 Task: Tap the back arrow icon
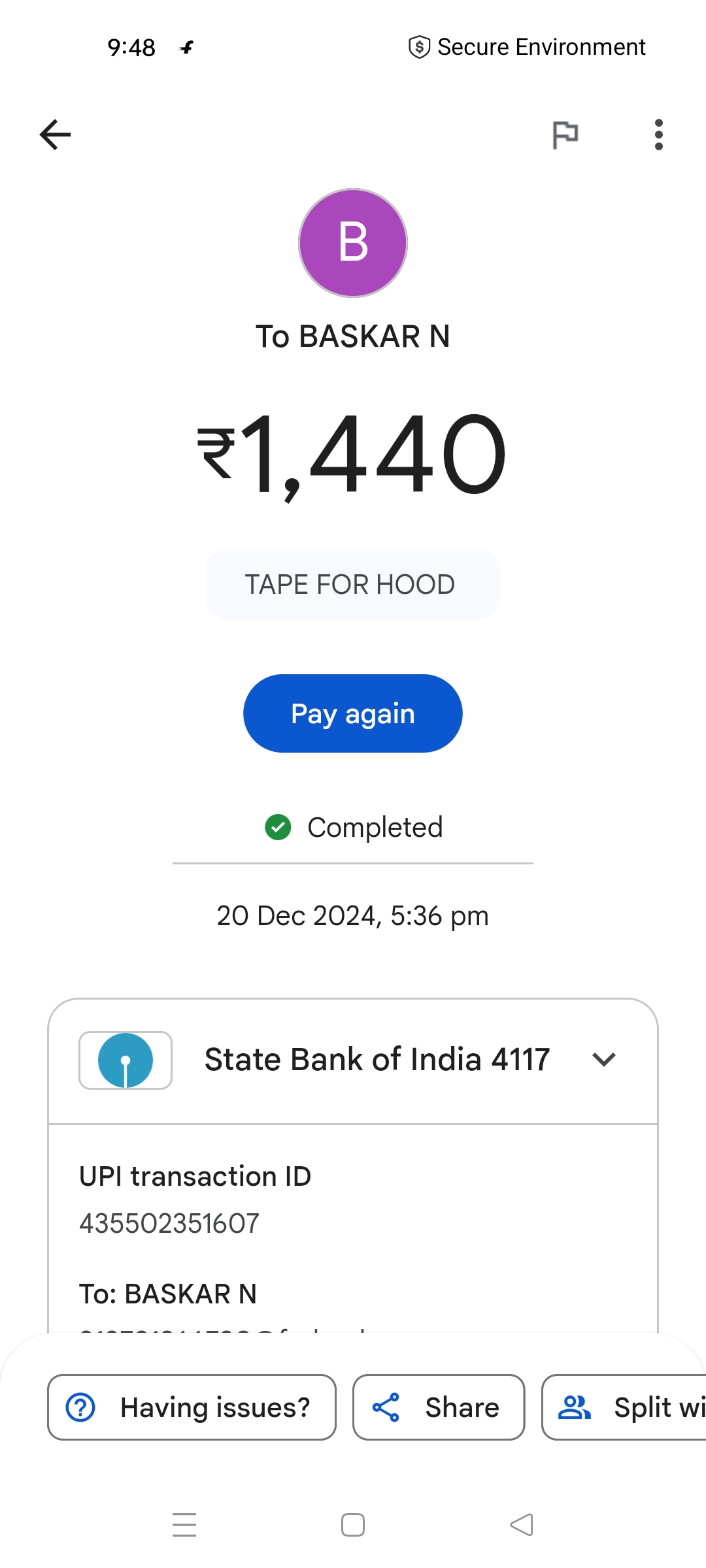pos(55,135)
